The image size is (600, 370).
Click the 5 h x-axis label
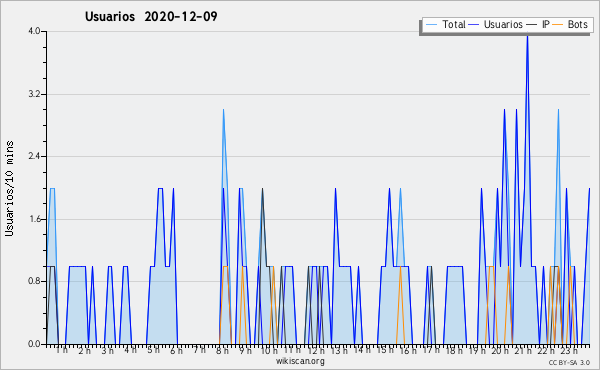point(153,350)
